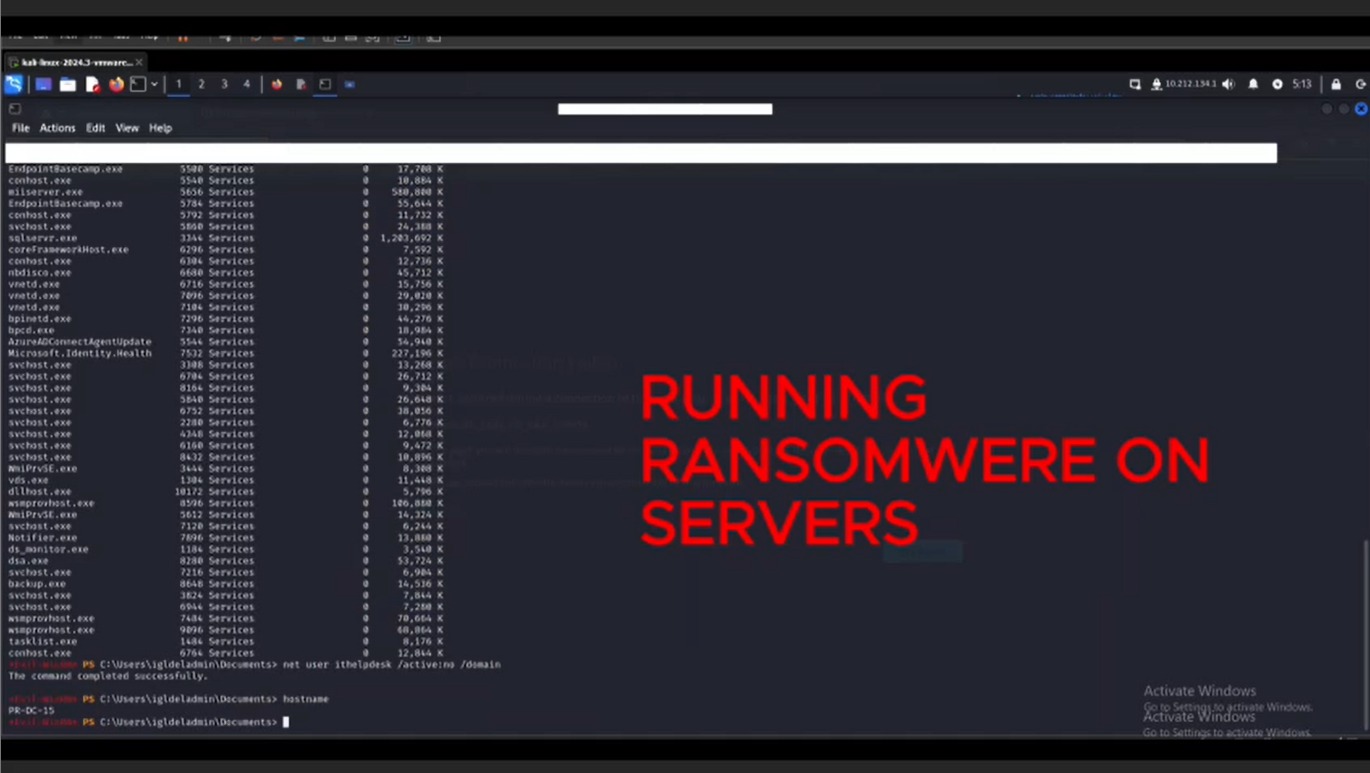Viewport: 1370px width, 773px height.
Task: Click the coreFrameworkHost.exe process row
Action: click(x=225, y=250)
